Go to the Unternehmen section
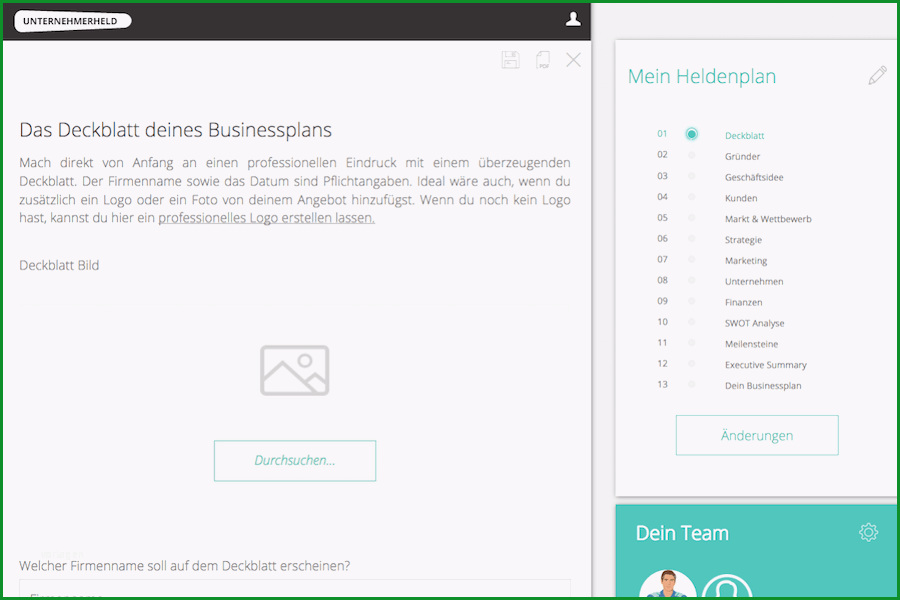 pos(754,281)
